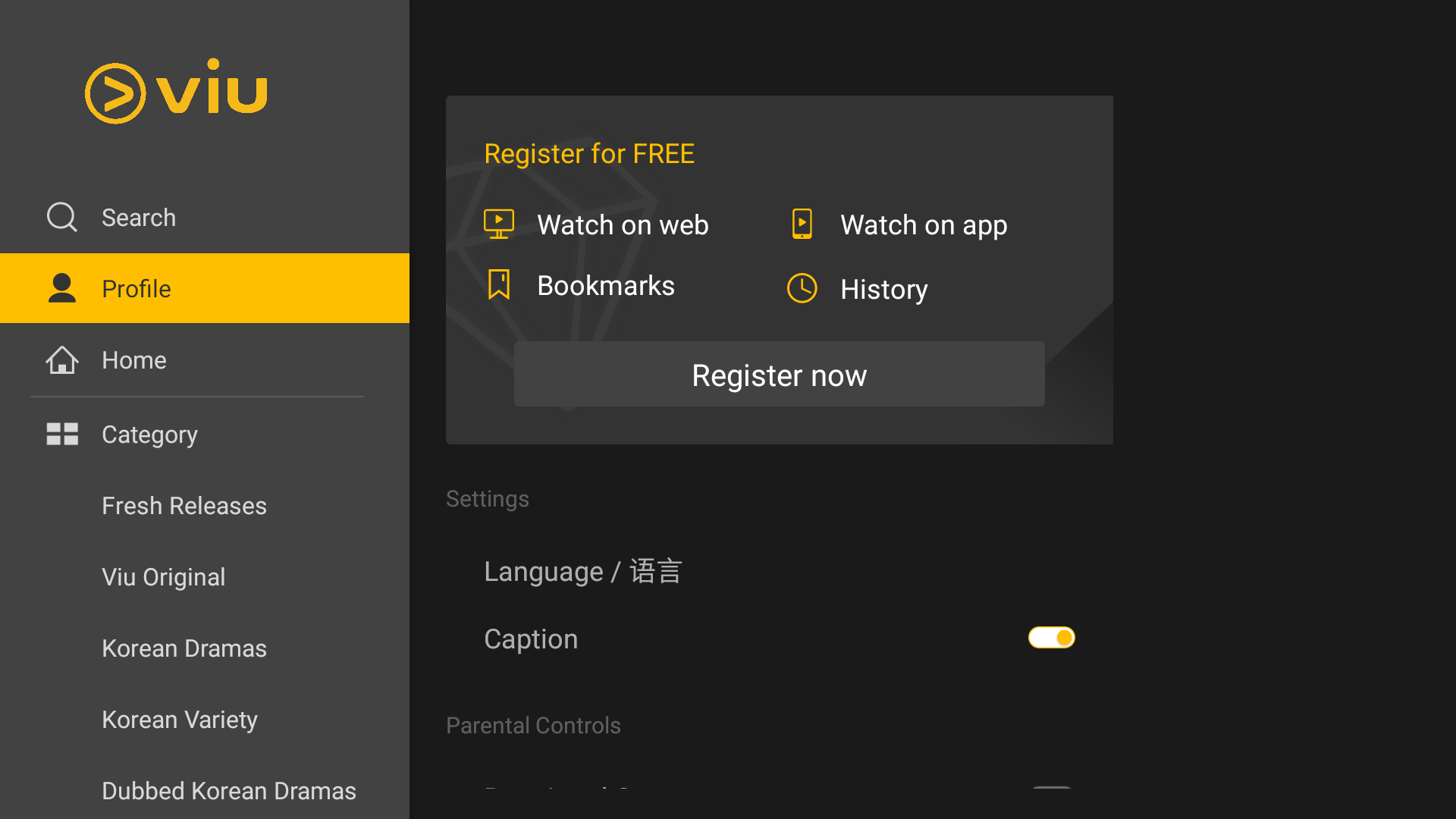The height and width of the screenshot is (819, 1456).
Task: Click the Viu logo
Action: tap(176, 91)
